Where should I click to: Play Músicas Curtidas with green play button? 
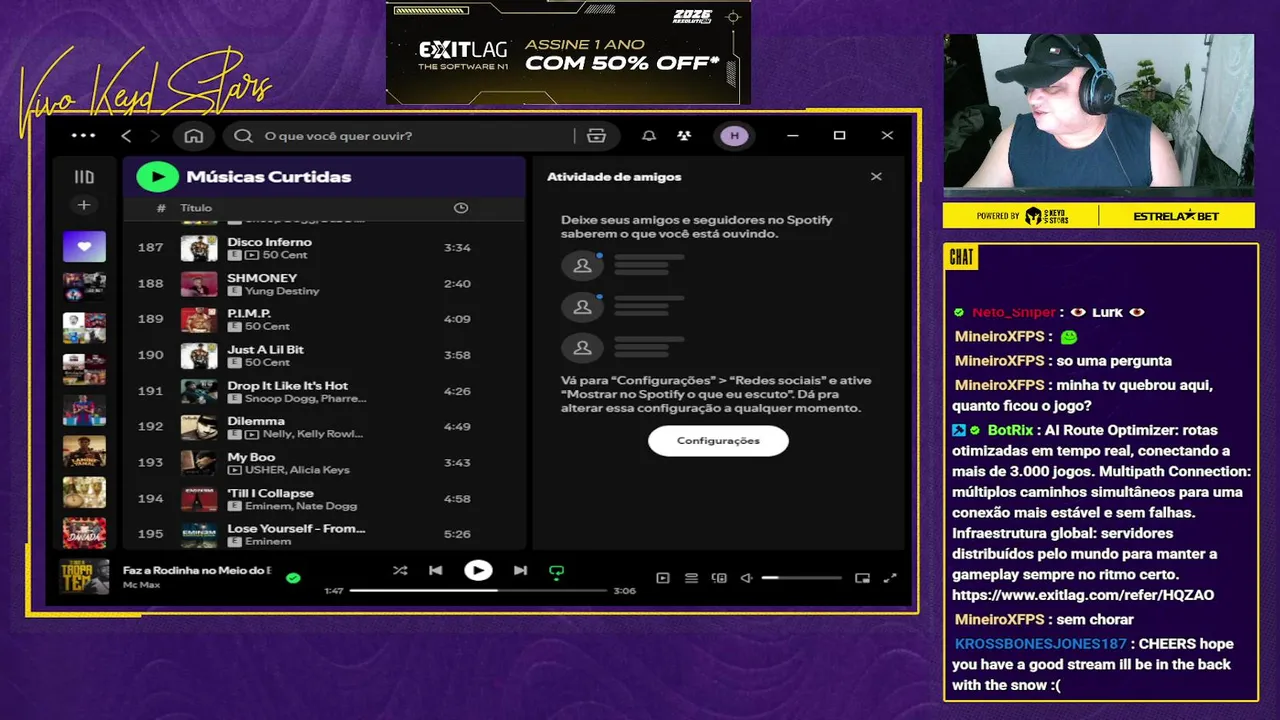(x=157, y=177)
